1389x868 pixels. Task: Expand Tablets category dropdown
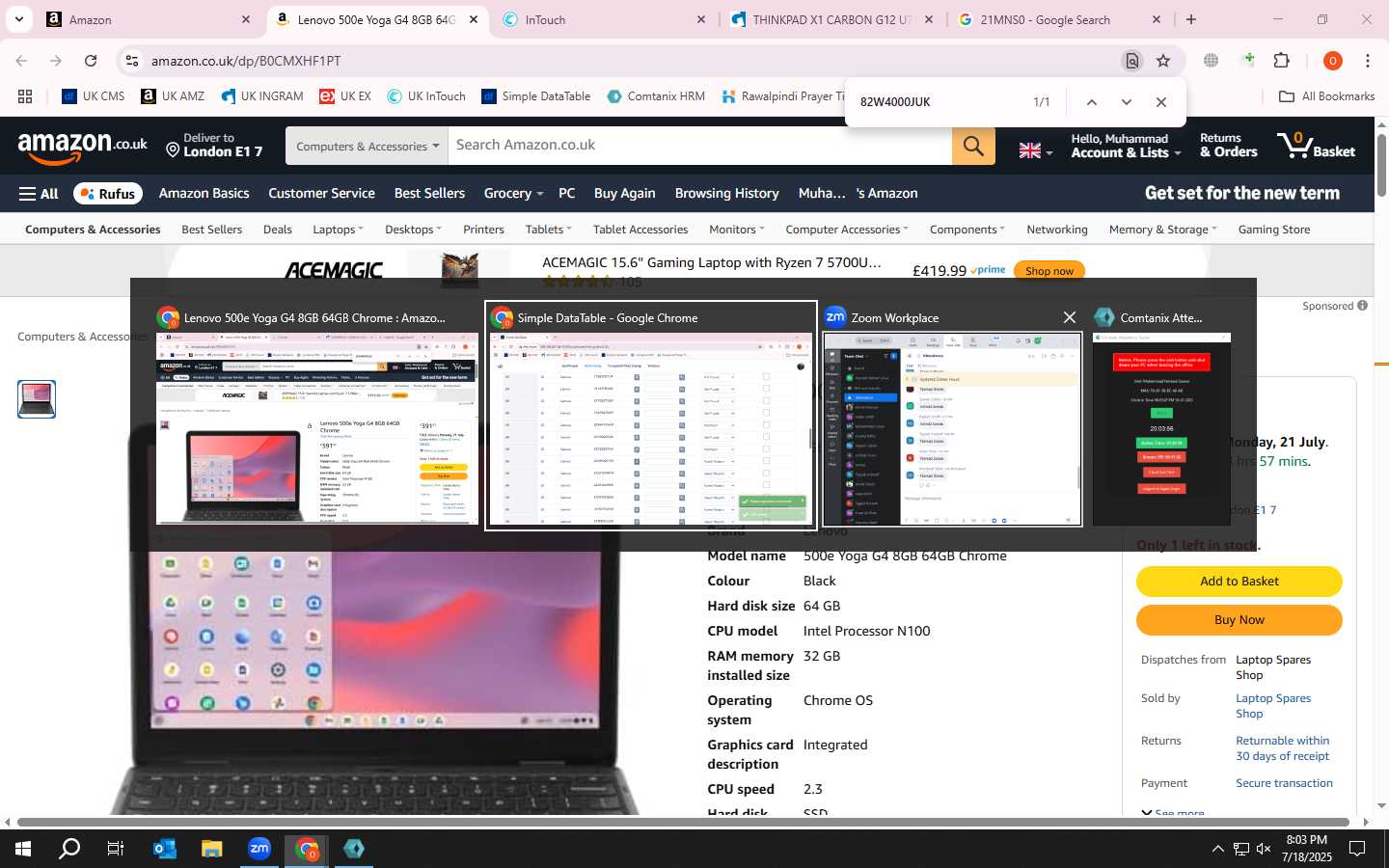tap(549, 230)
